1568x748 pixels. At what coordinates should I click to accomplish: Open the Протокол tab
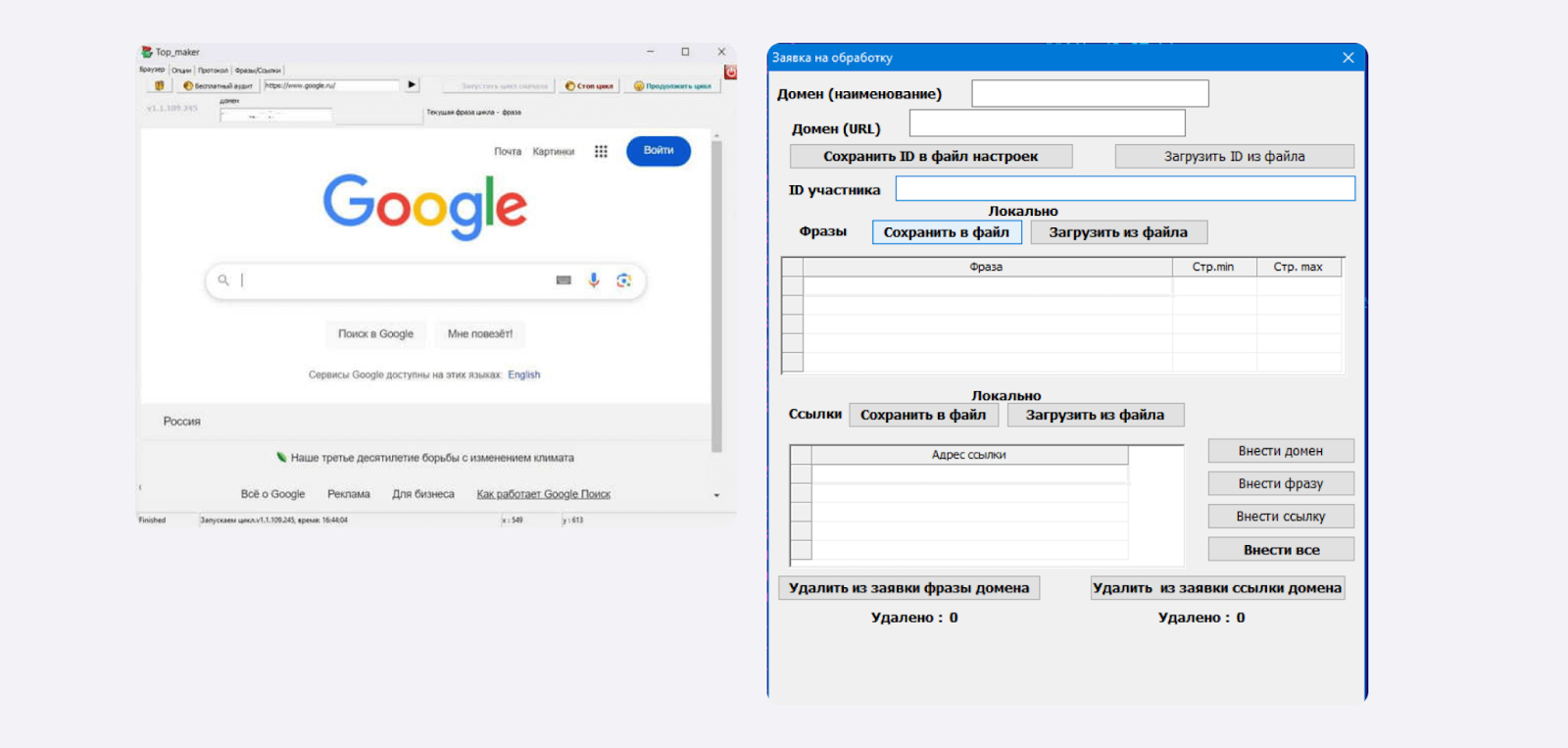pos(213,71)
